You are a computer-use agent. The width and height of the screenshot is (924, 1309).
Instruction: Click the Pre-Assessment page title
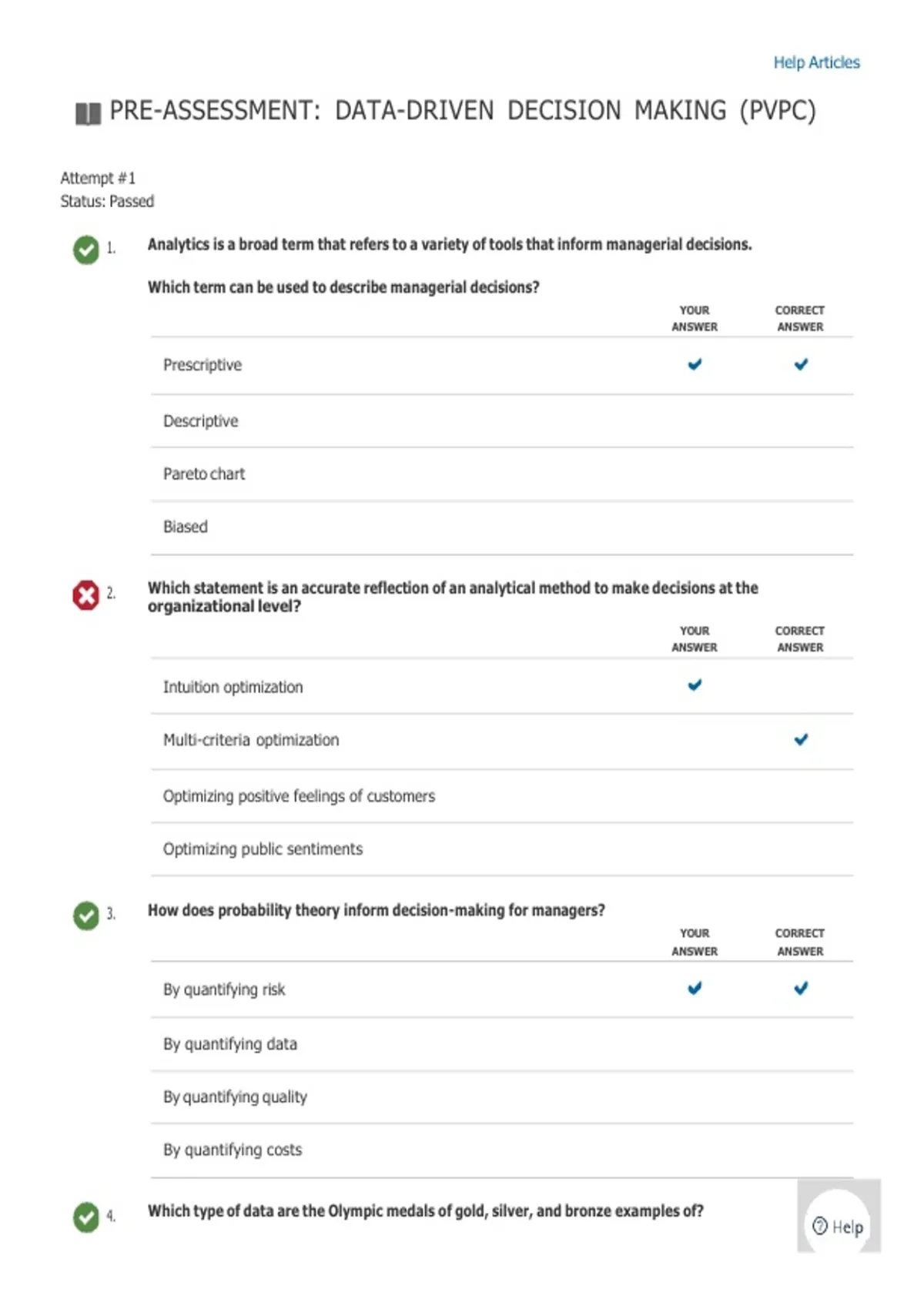click(462, 111)
